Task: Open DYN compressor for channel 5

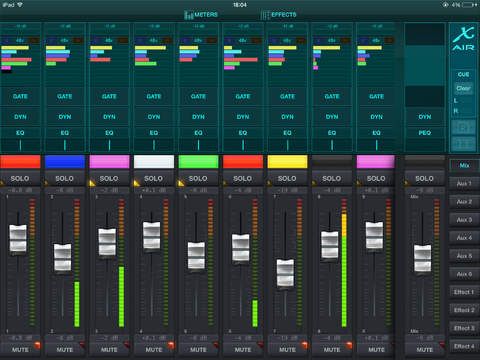Action: click(198, 117)
